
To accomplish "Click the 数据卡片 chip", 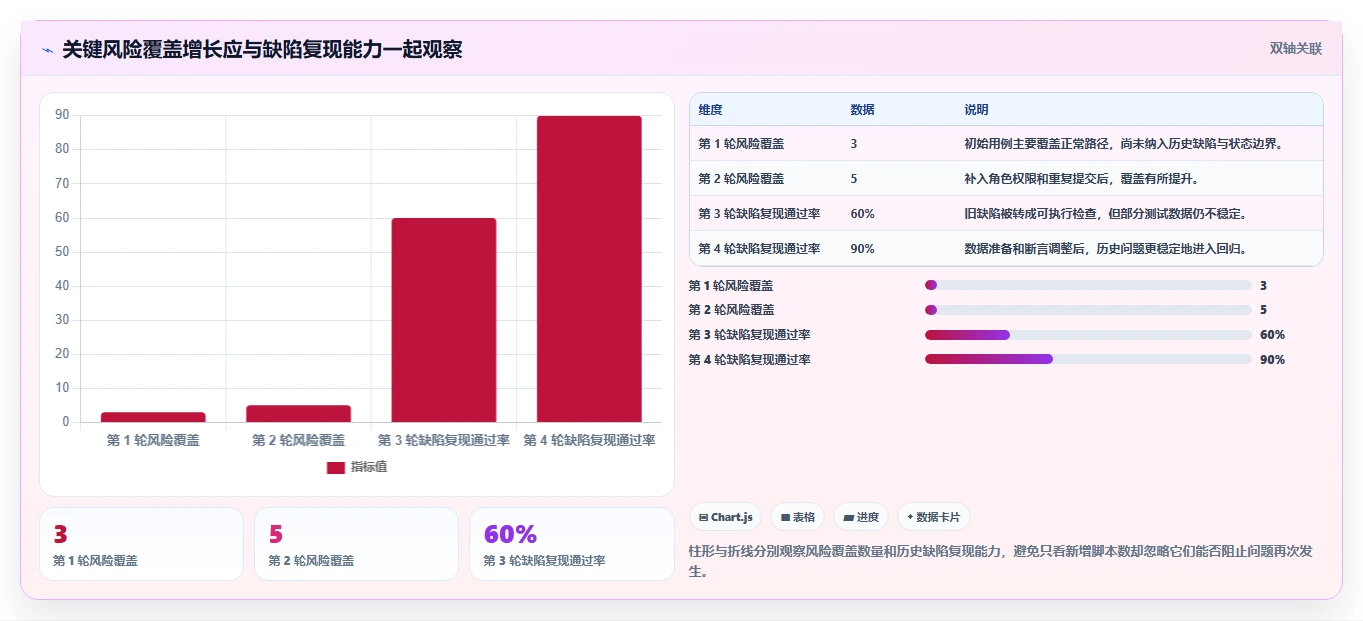I will (x=934, y=517).
